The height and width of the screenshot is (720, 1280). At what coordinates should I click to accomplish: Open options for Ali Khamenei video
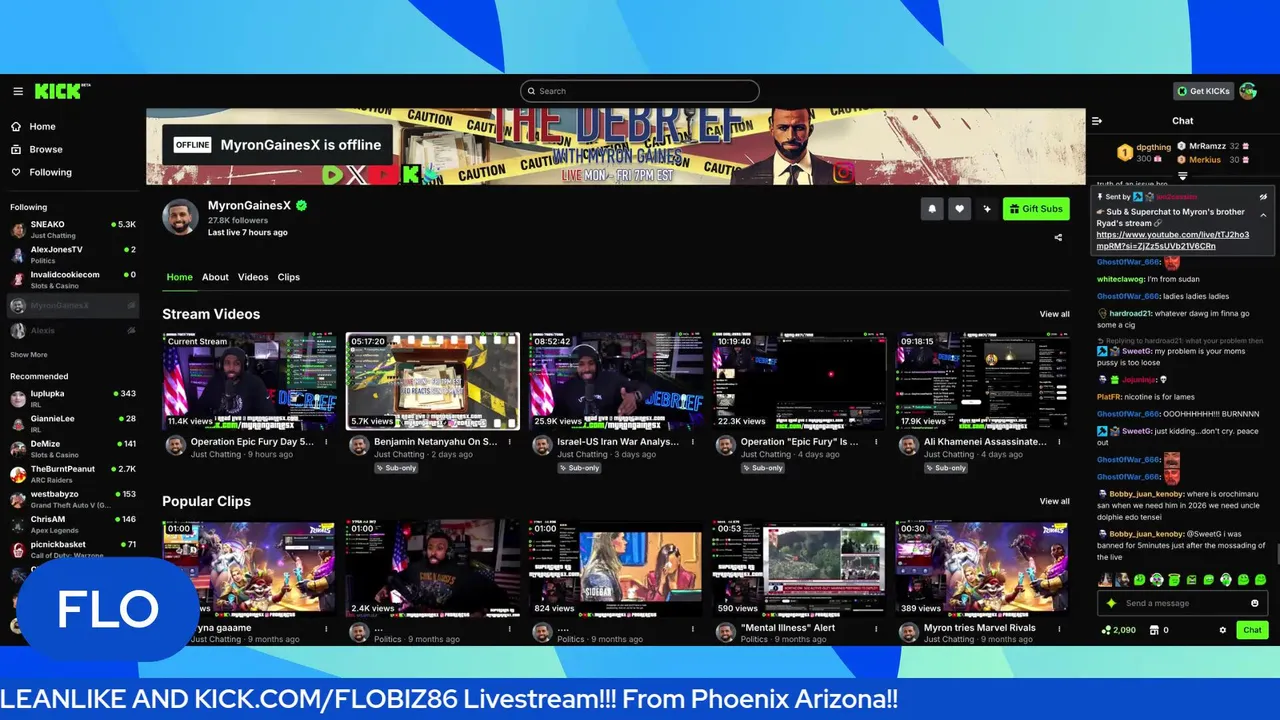point(1060,441)
